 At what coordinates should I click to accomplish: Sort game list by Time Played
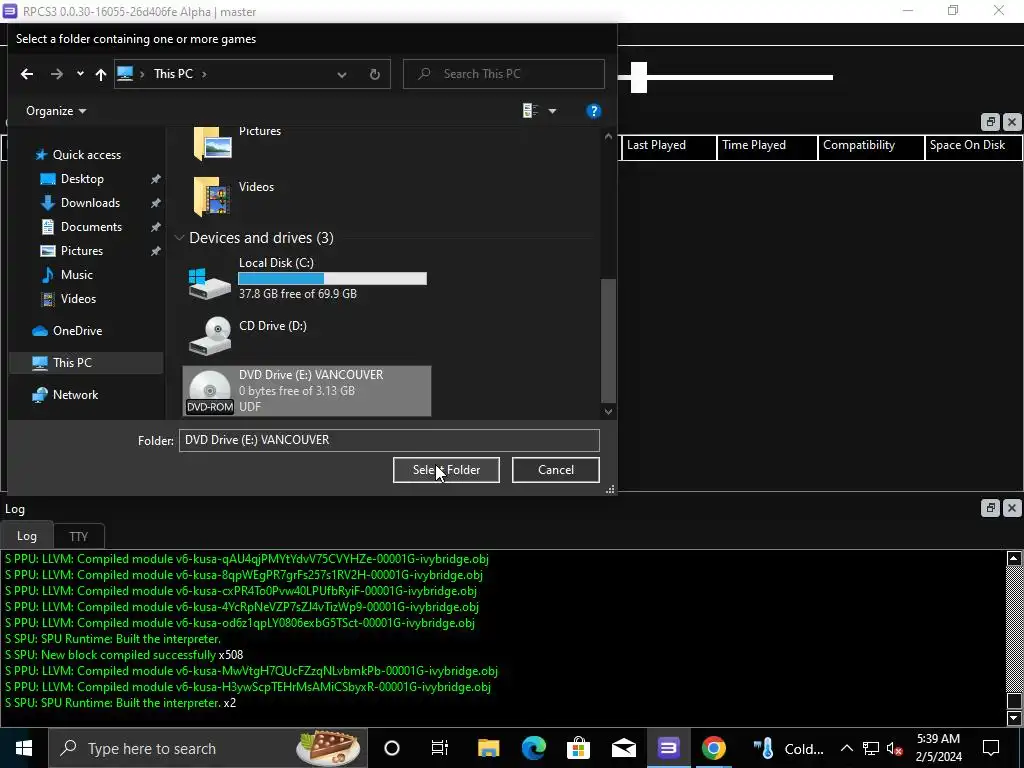click(x=767, y=147)
